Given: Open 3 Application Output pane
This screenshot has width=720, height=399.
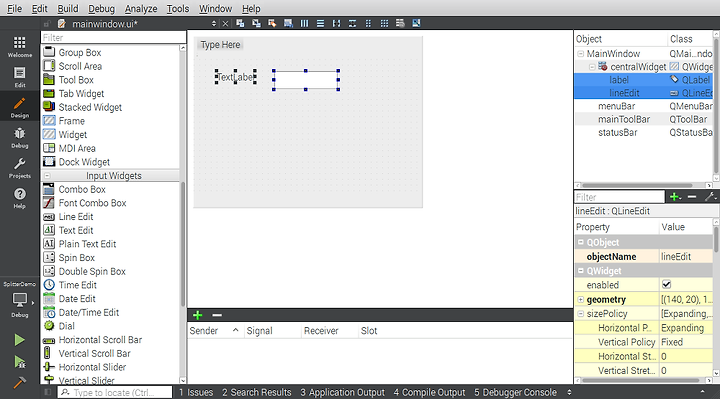Looking at the screenshot, I should 343,392.
